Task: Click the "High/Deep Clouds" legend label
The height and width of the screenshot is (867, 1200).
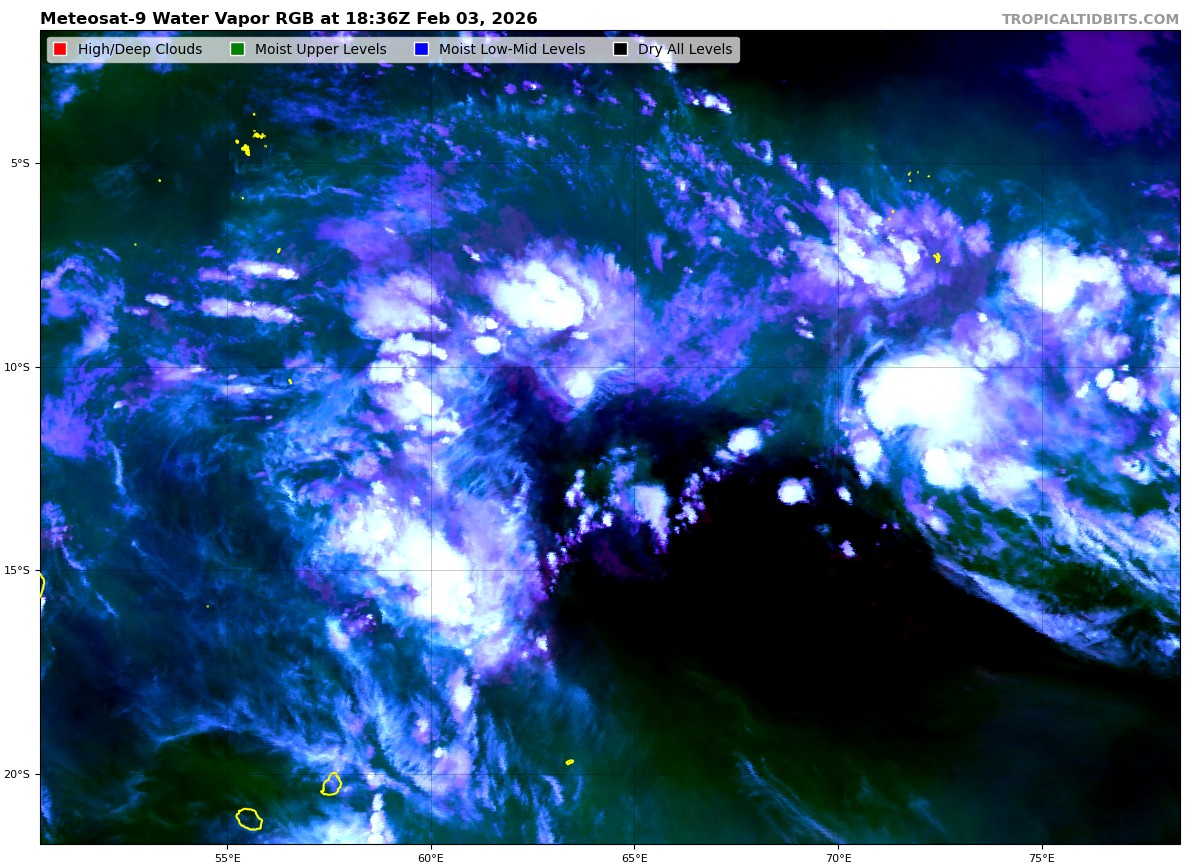Action: (140, 50)
